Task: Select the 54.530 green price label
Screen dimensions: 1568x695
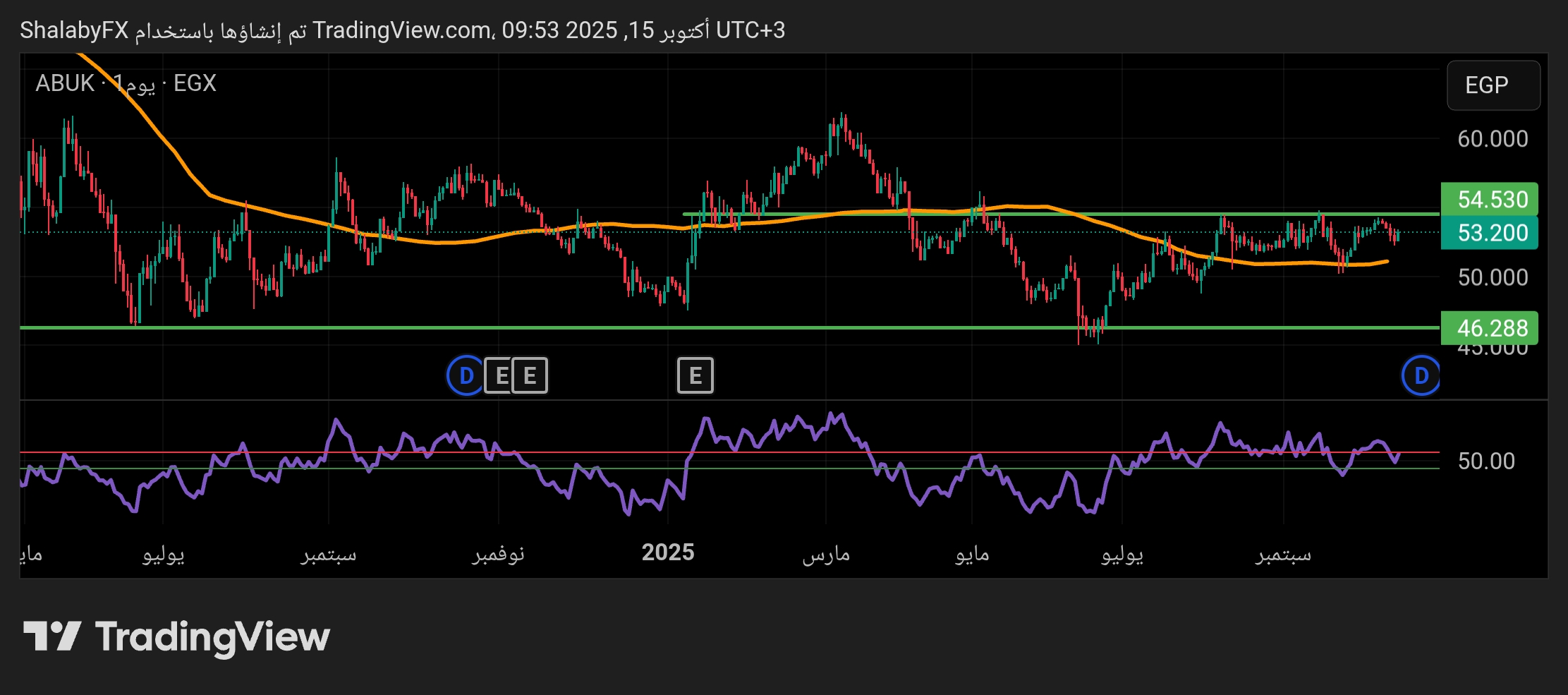Action: click(1492, 200)
